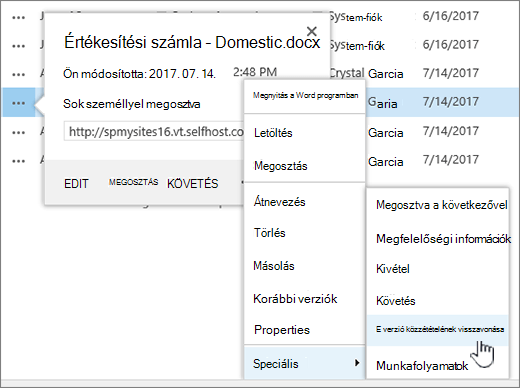The image size is (520, 388).
Task: Open ellipsis menu for the first System-fiók row
Action: coord(18,18)
